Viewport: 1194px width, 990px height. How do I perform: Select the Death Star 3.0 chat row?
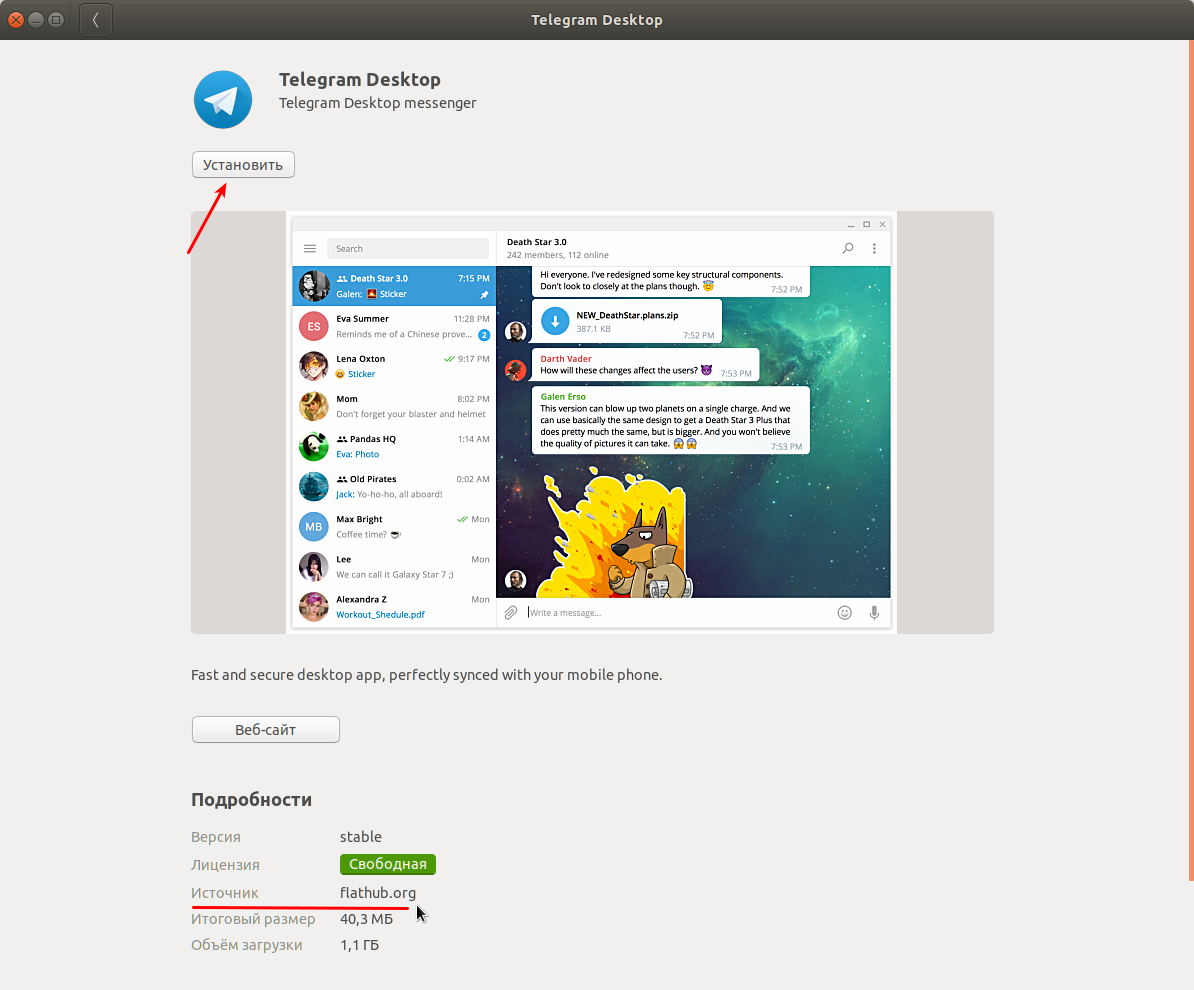[x=394, y=286]
